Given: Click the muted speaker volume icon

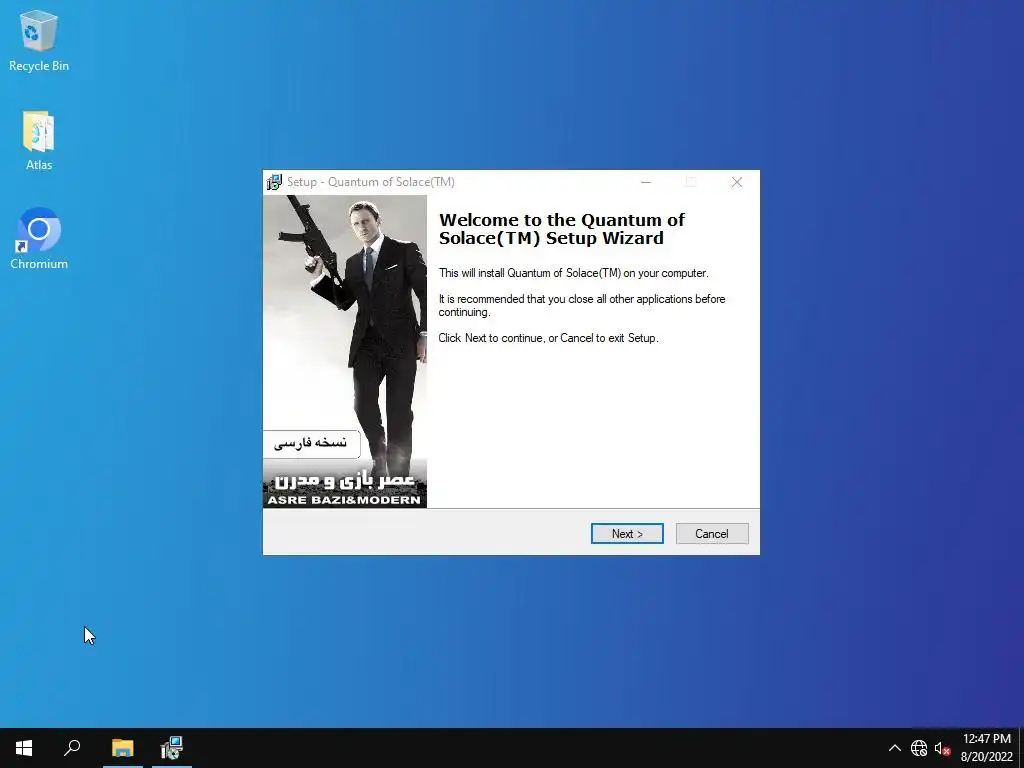Looking at the screenshot, I should click(x=942, y=748).
